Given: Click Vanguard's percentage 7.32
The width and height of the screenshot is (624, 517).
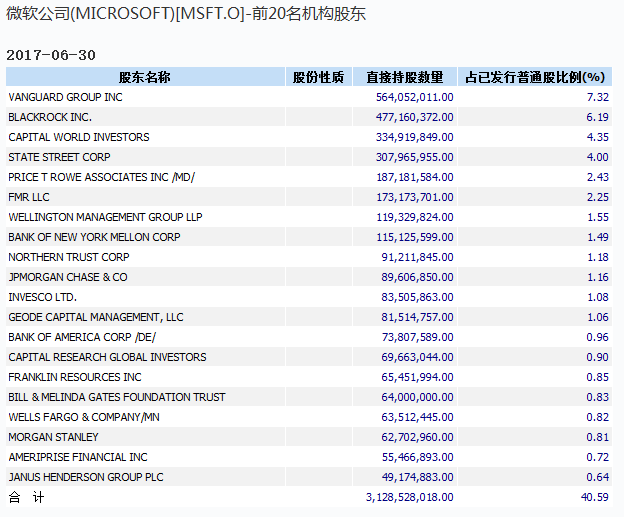Looking at the screenshot, I should tap(598, 97).
